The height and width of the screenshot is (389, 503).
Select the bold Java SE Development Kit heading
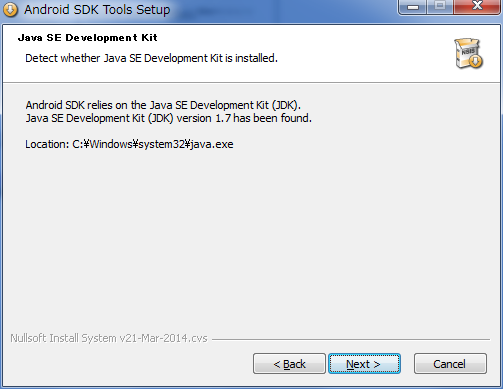coord(88,38)
